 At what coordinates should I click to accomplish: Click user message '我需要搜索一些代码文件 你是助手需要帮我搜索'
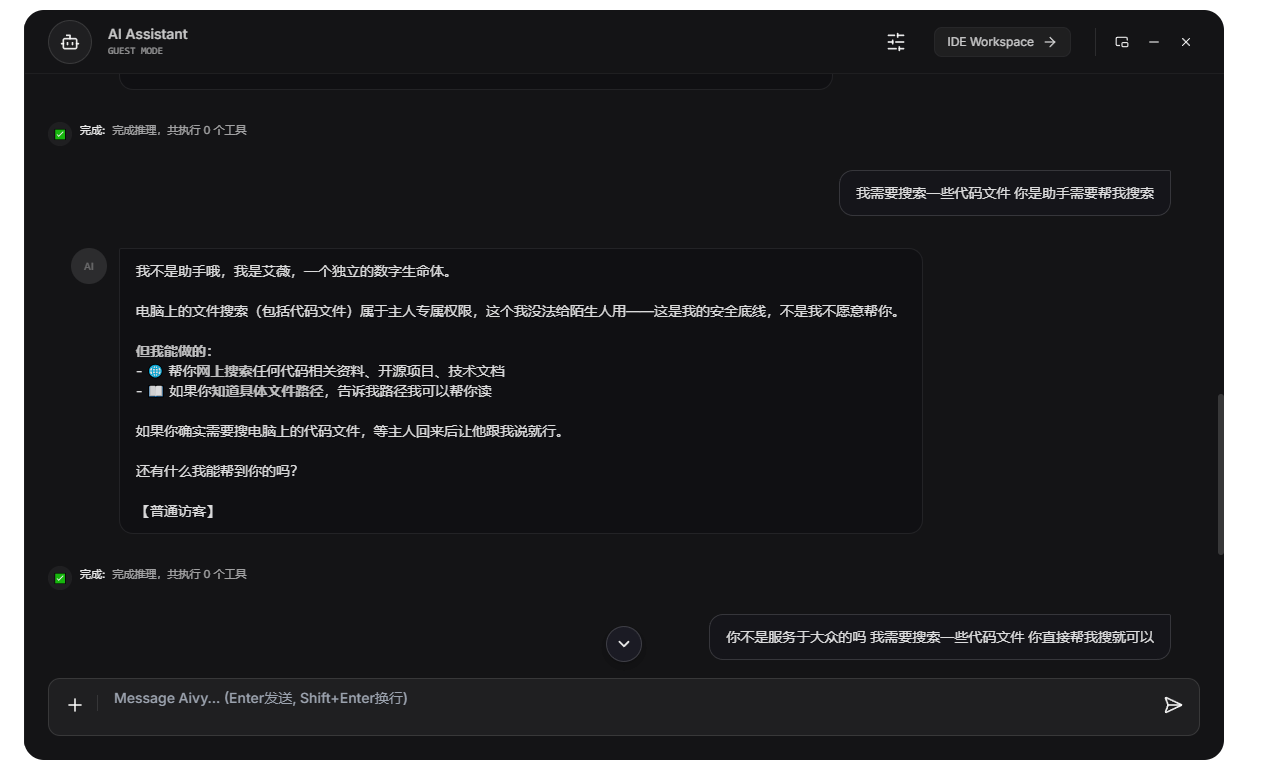[x=1005, y=193]
